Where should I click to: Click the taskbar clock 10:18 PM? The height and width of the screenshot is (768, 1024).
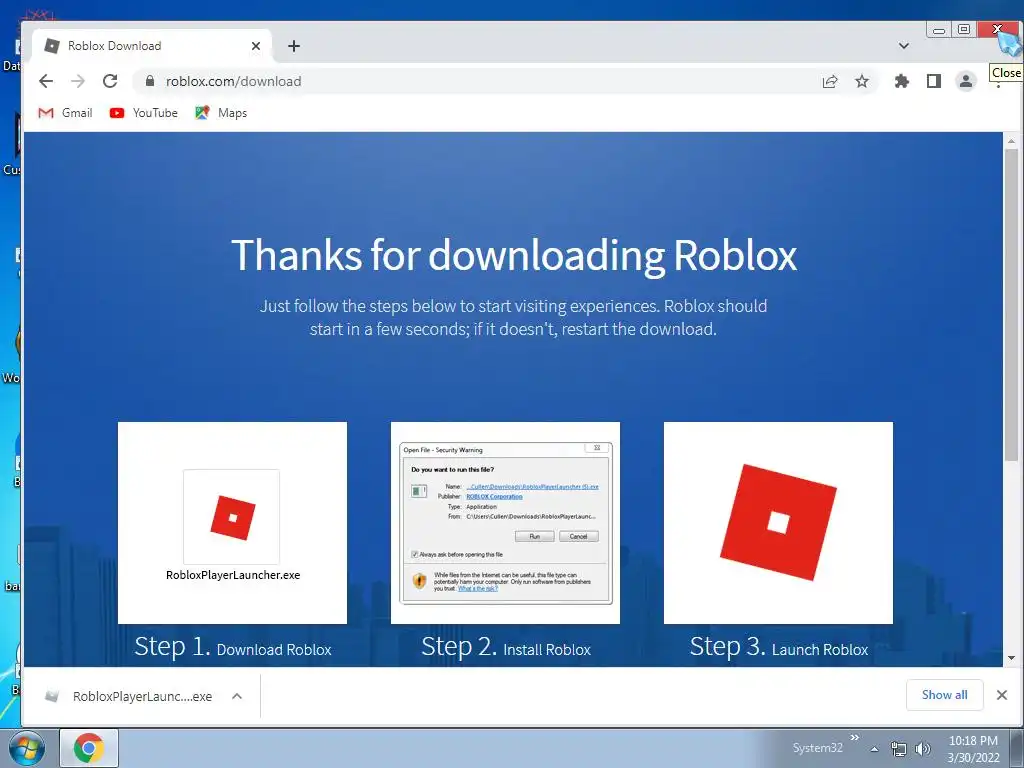pyautogui.click(x=973, y=749)
